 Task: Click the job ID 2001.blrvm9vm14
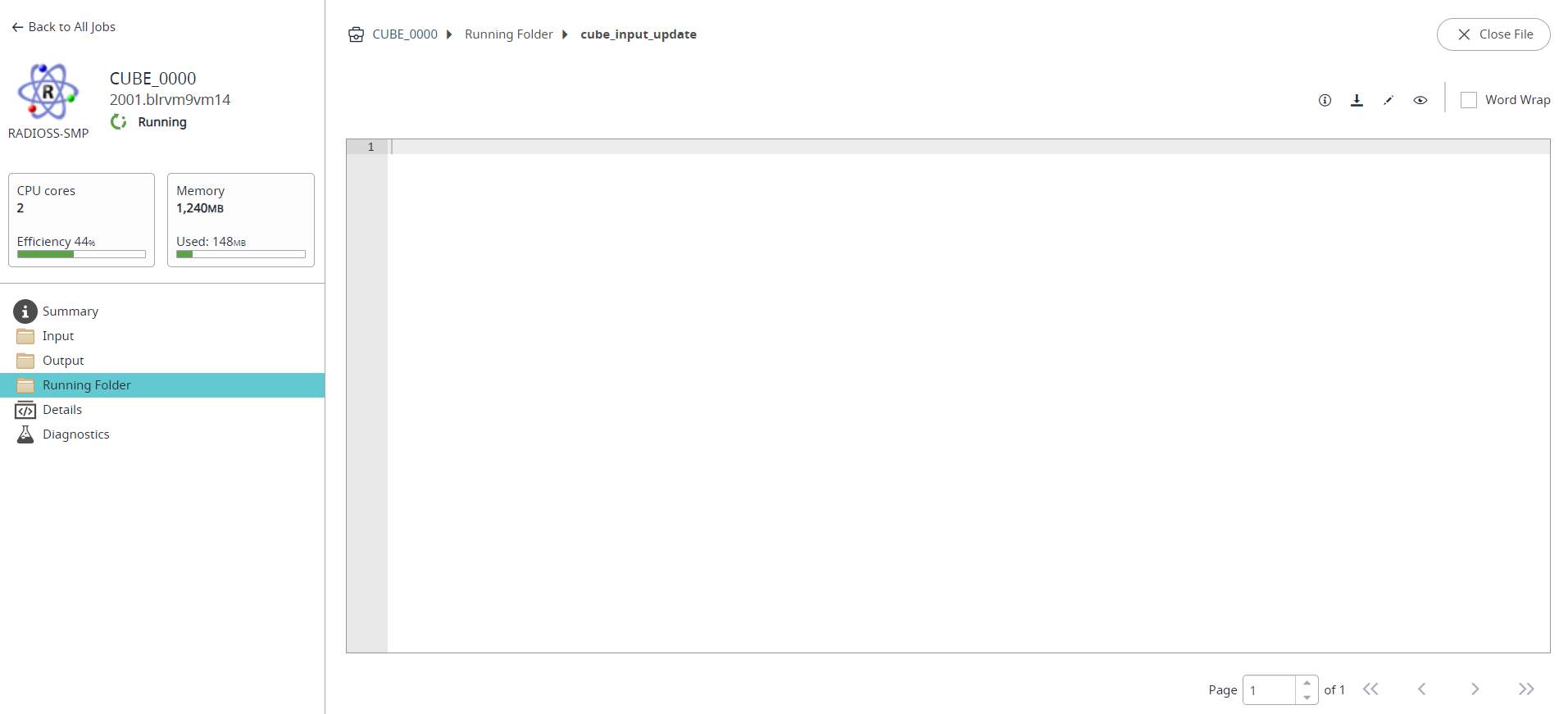[x=170, y=100]
